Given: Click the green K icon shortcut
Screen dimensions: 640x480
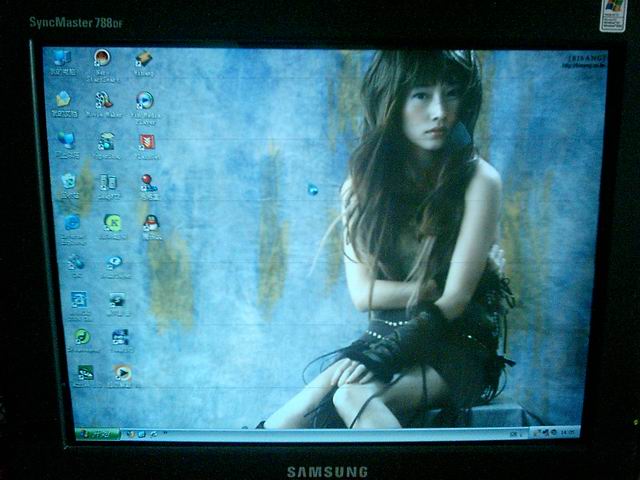Looking at the screenshot, I should pos(113,222).
